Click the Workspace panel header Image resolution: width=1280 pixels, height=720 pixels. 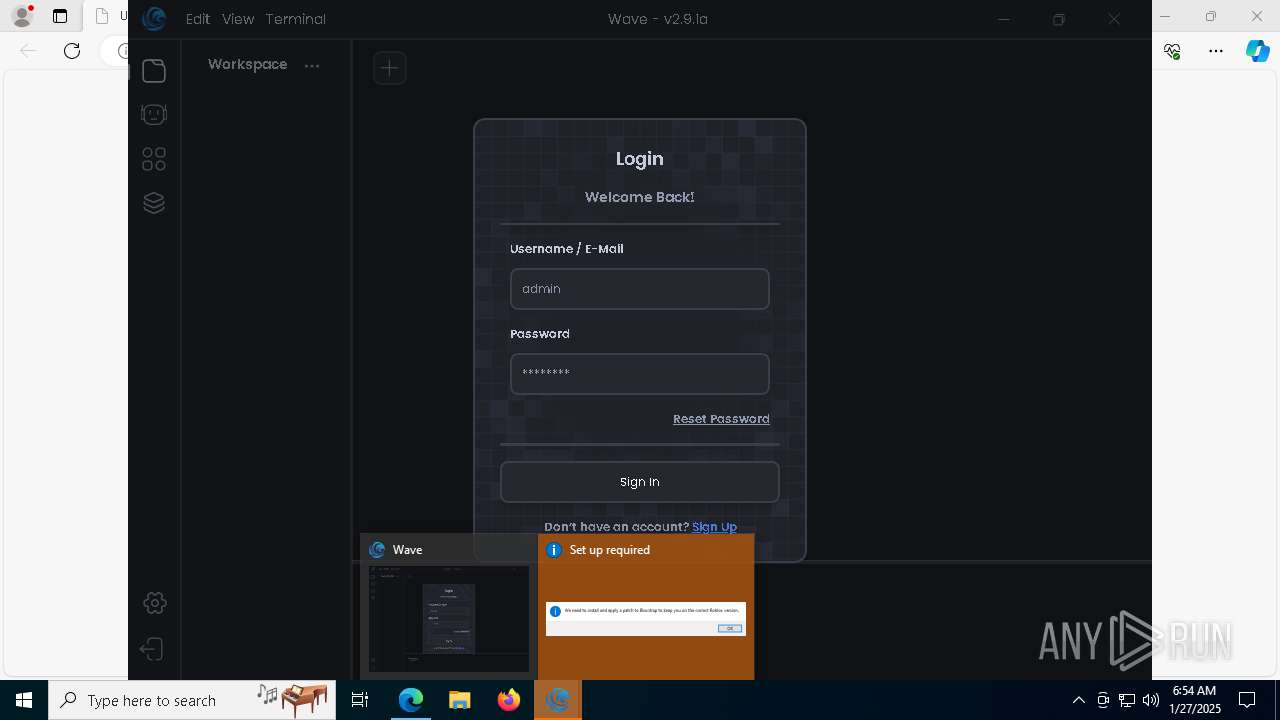pos(248,64)
